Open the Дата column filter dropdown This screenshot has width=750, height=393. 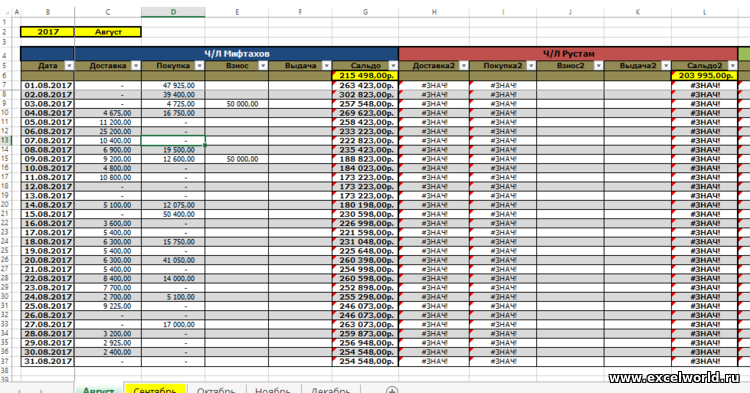click(69, 66)
